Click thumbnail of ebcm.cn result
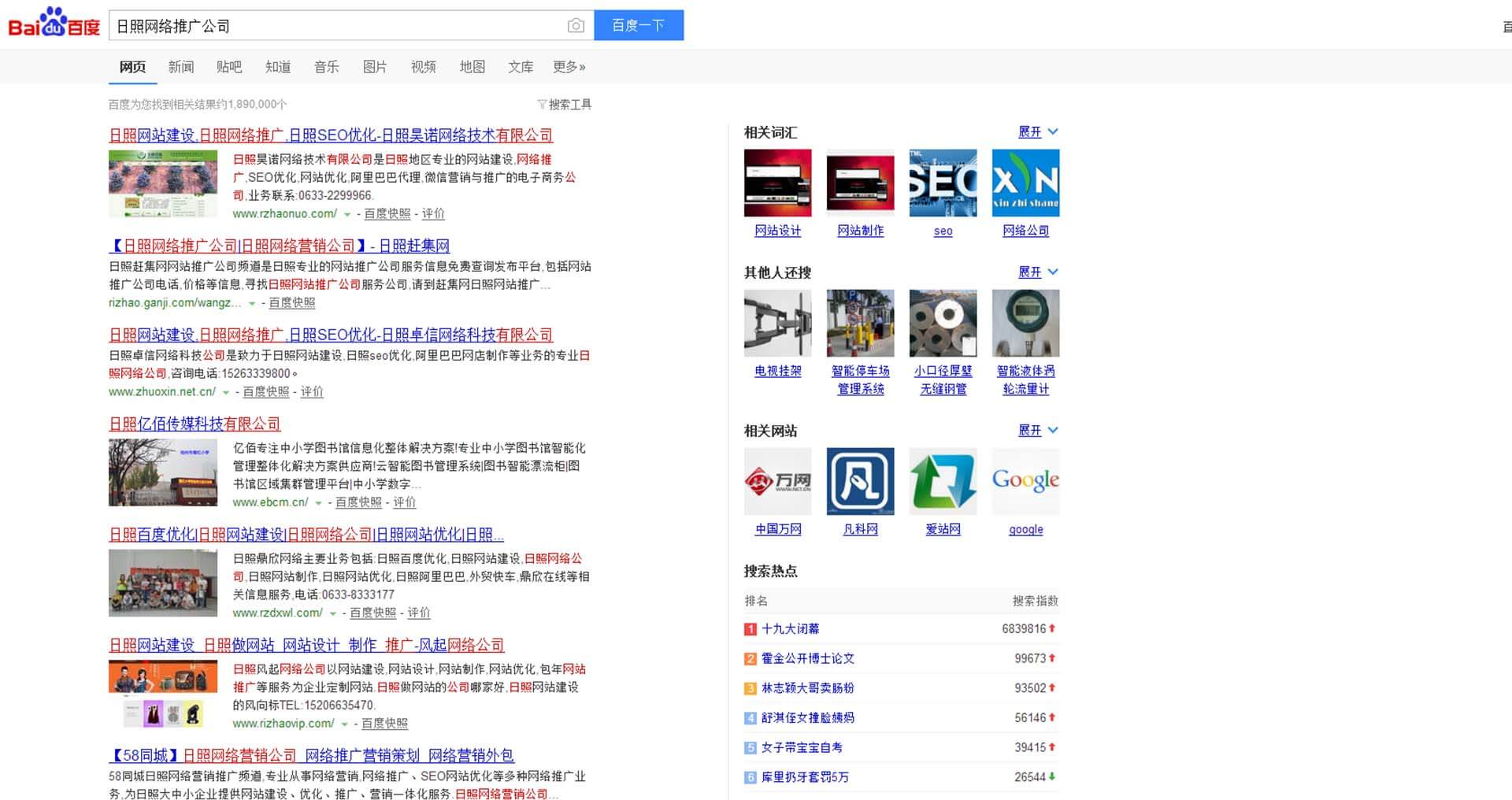This screenshot has width=1512, height=800. click(163, 472)
